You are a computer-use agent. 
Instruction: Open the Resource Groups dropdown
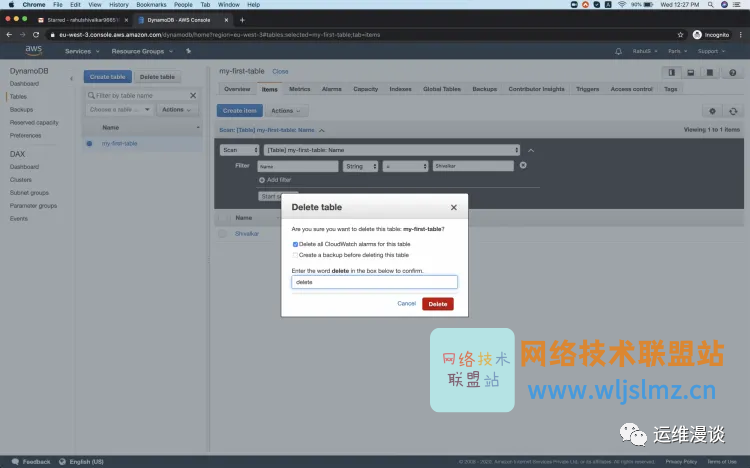(x=142, y=51)
